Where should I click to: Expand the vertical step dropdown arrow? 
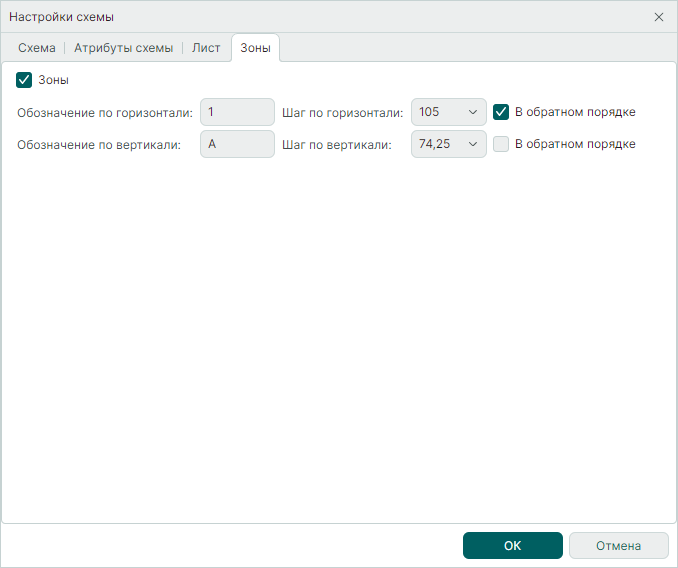473,144
